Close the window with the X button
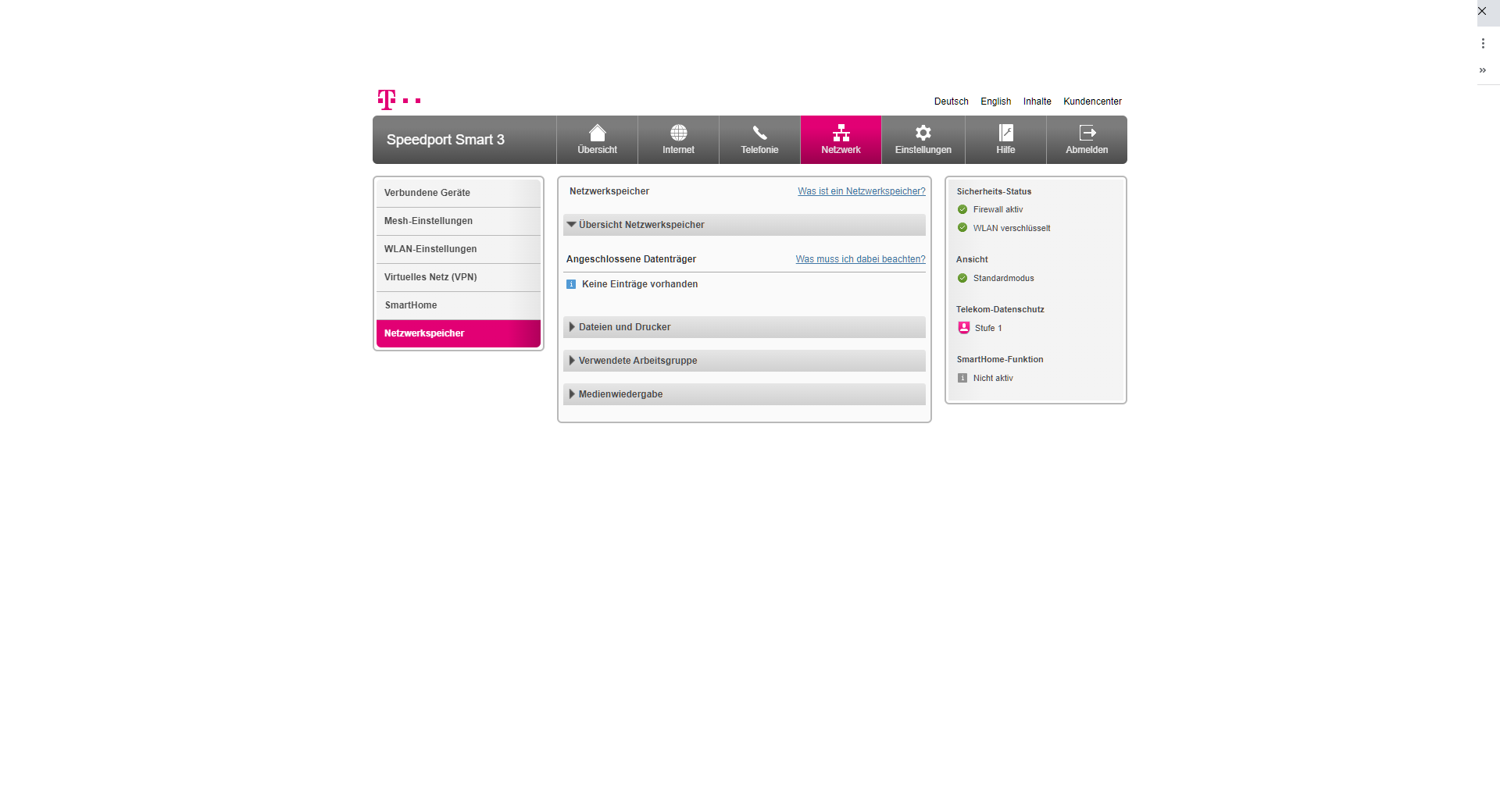This screenshot has height=812, width=1500. pos(1482,11)
